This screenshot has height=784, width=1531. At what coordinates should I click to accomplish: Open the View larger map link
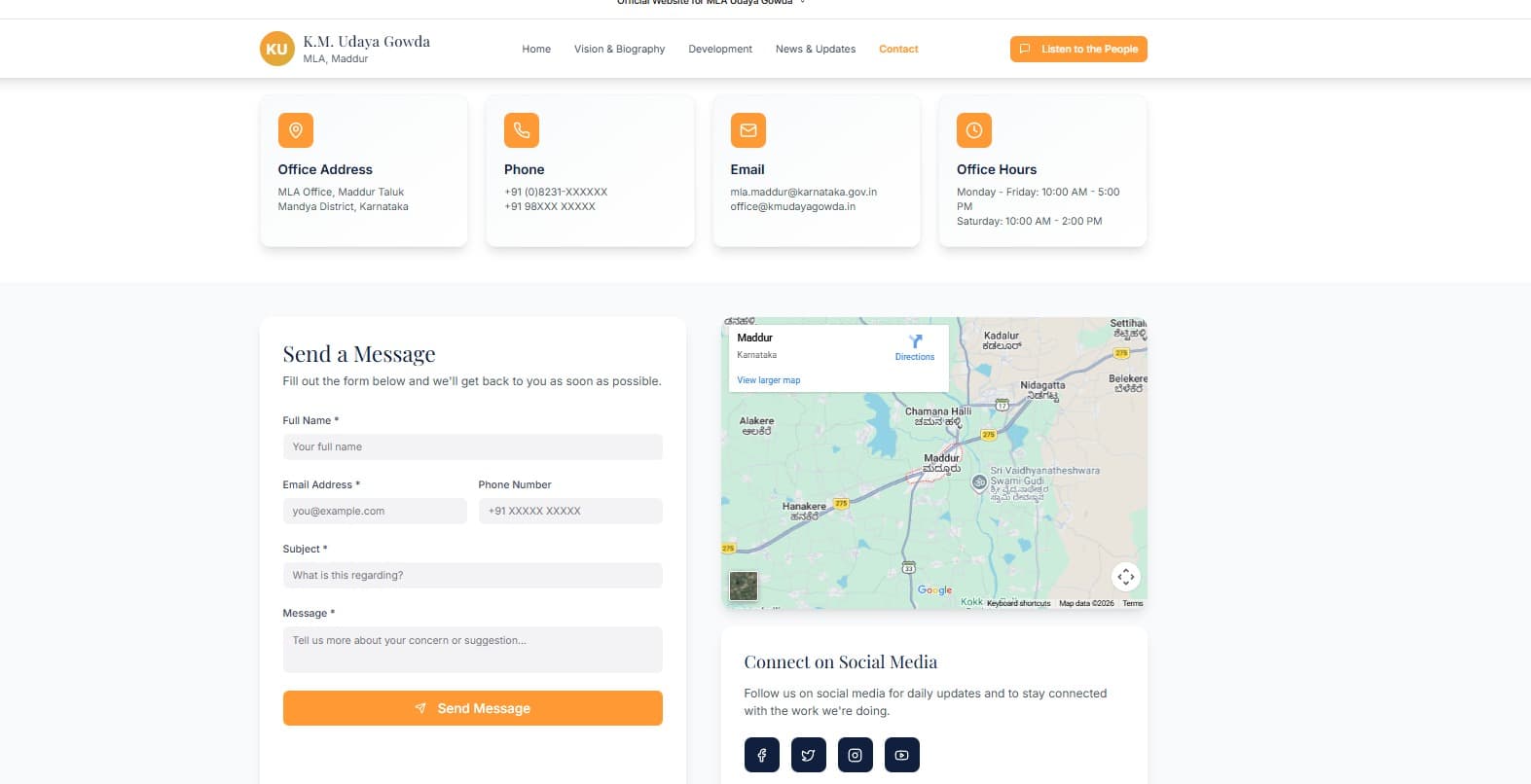click(769, 380)
